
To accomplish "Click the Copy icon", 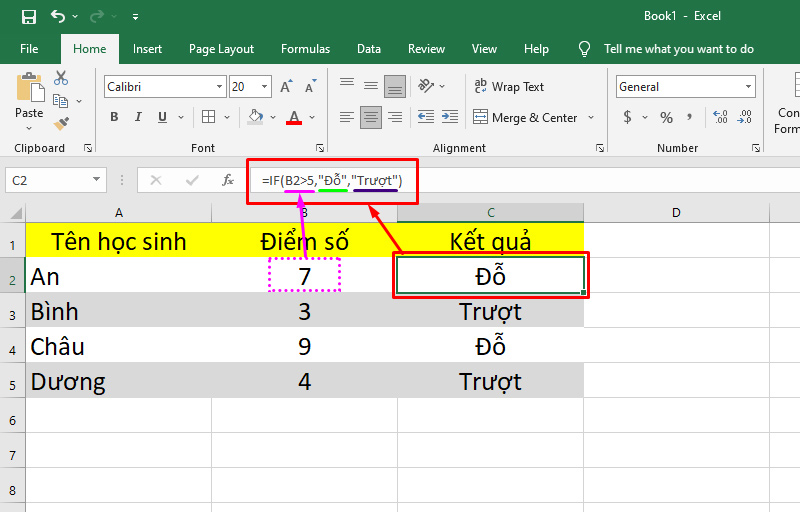I will tap(61, 101).
